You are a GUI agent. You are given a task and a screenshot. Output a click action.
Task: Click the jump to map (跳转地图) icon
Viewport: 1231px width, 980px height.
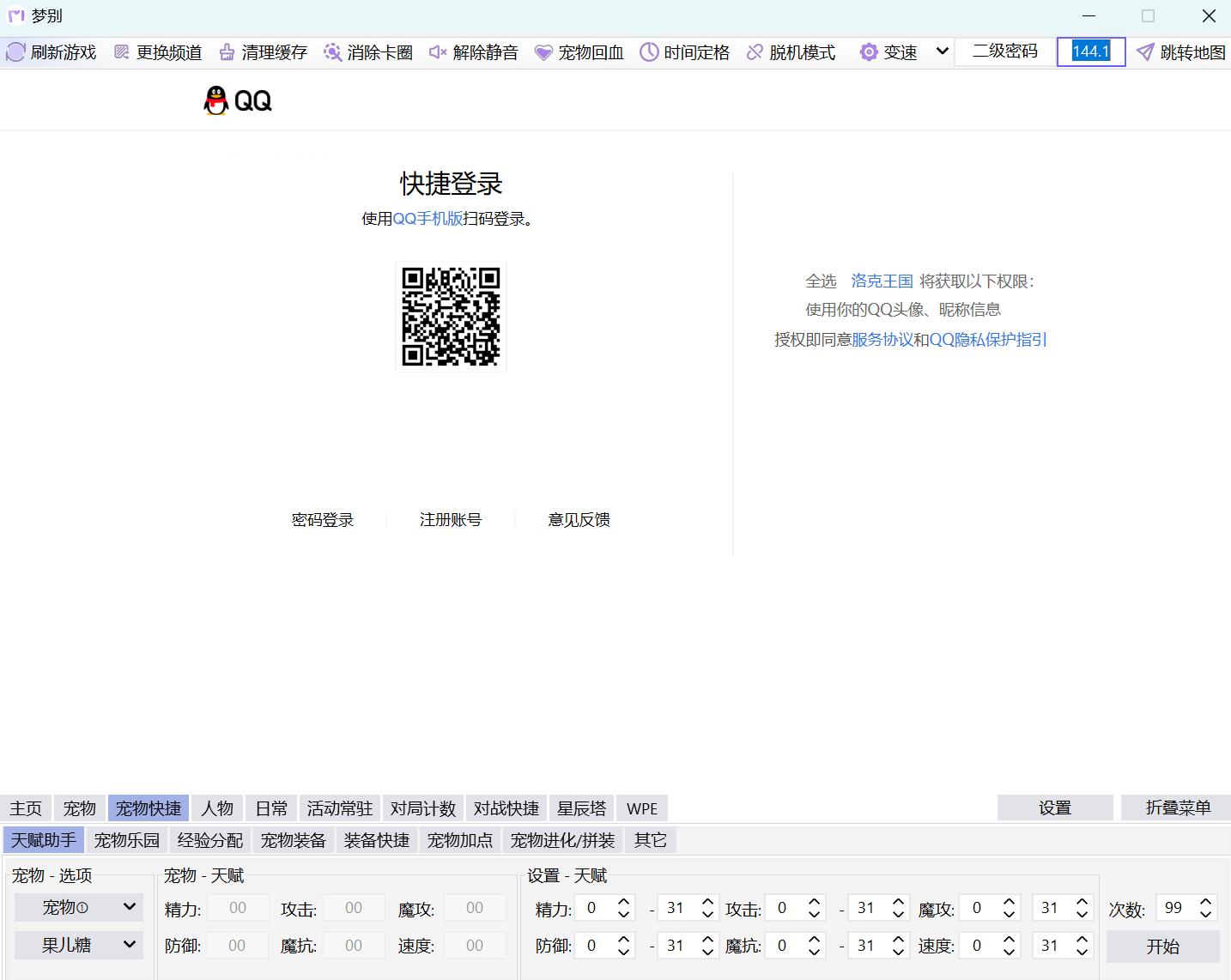[x=1145, y=52]
